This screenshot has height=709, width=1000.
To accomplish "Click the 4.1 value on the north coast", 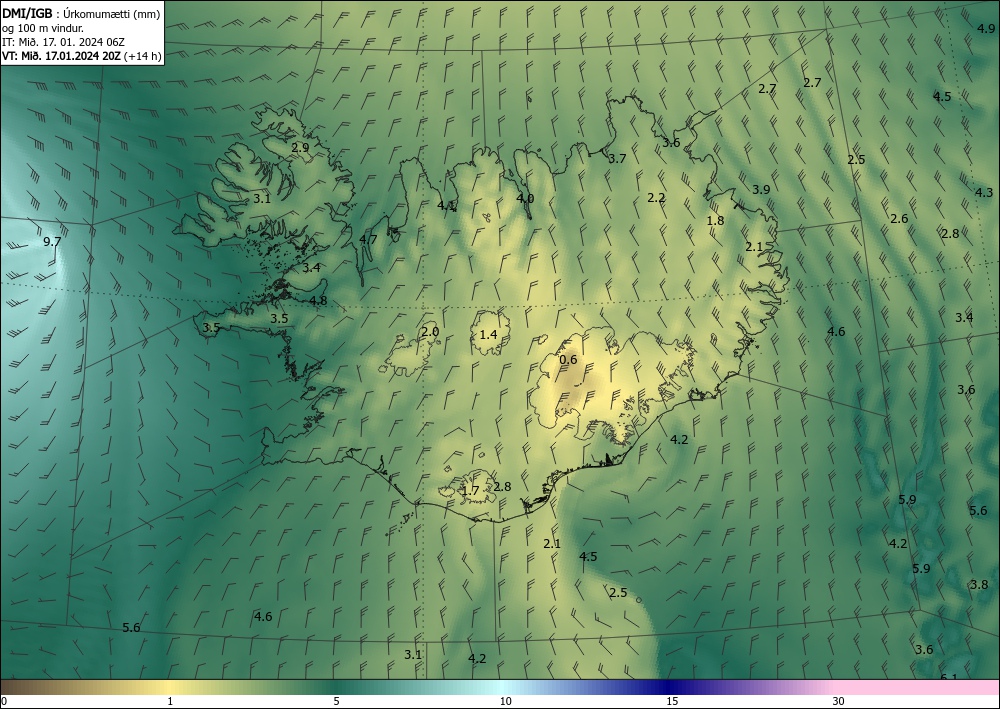I will tap(446, 205).
